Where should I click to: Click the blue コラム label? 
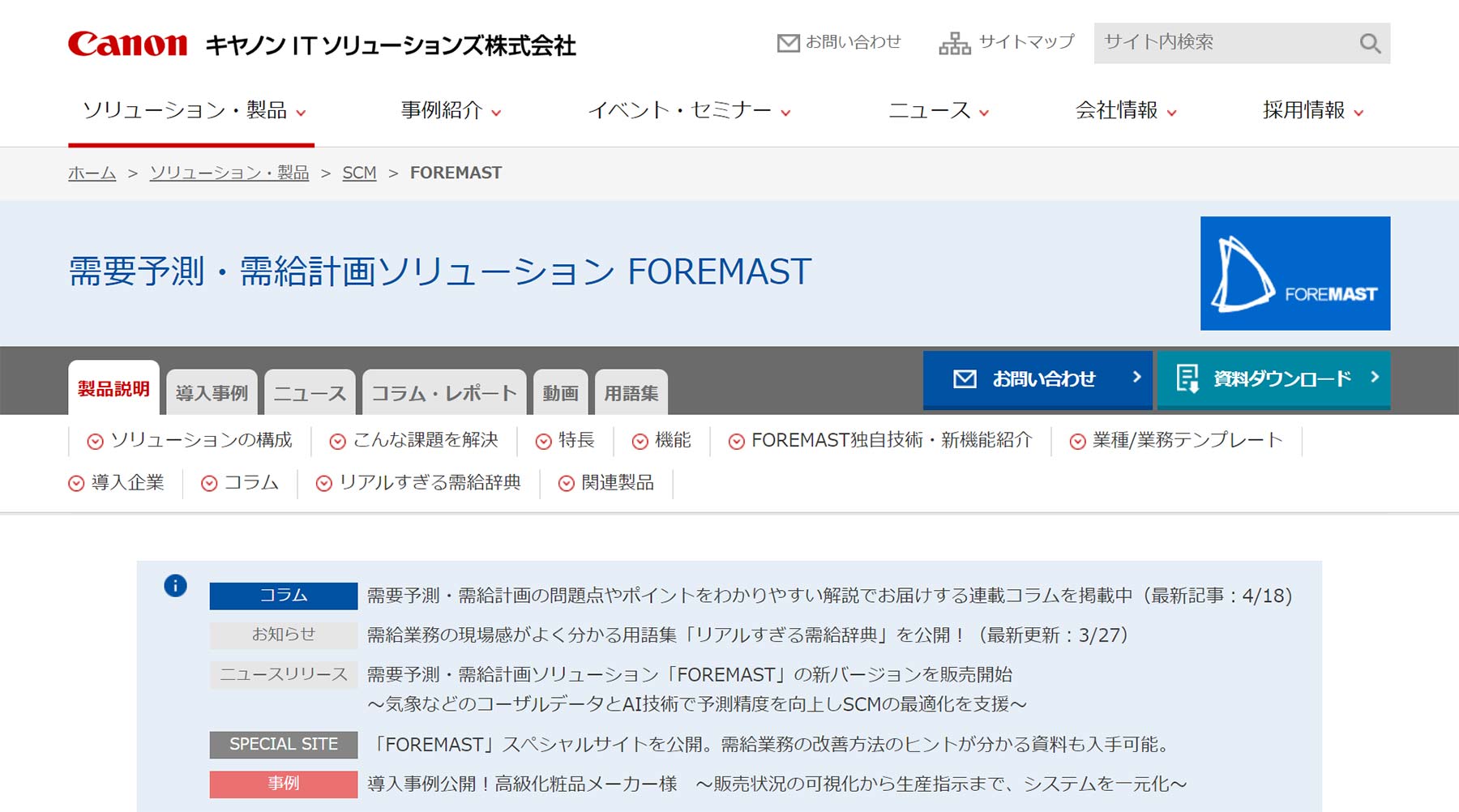coord(284,596)
